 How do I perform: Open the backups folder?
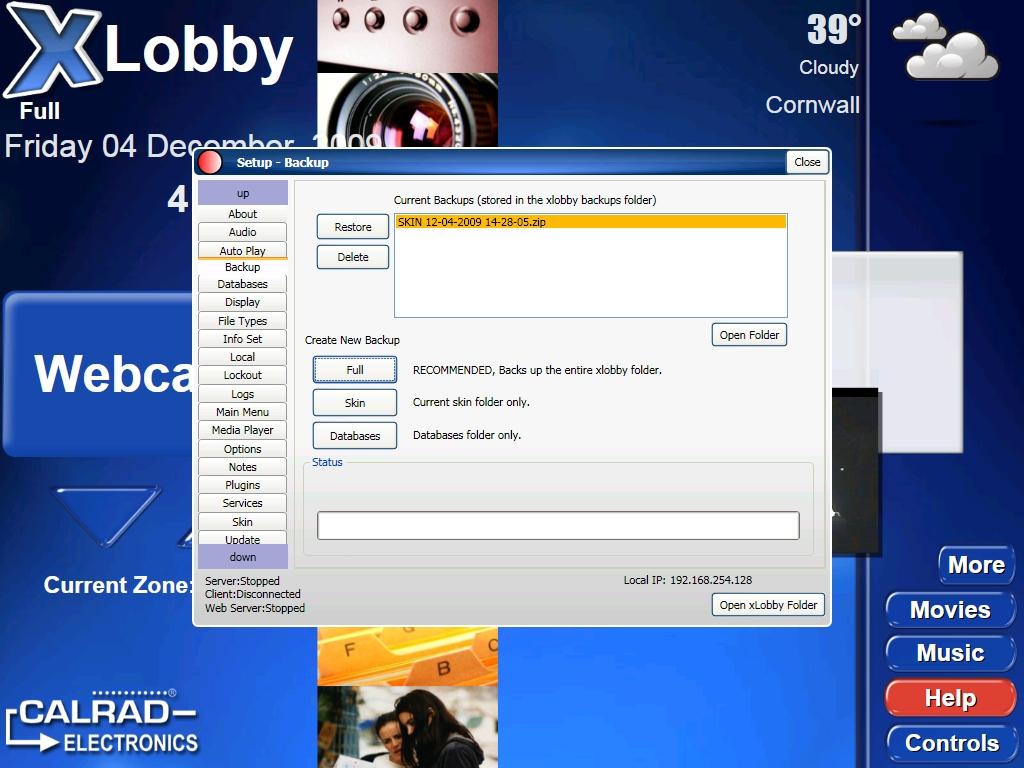(749, 335)
